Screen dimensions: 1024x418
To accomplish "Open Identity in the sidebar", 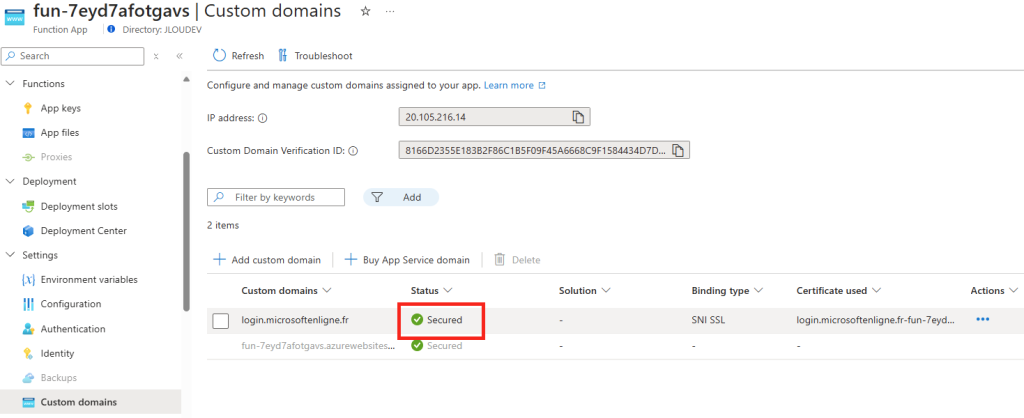I will click(57, 353).
